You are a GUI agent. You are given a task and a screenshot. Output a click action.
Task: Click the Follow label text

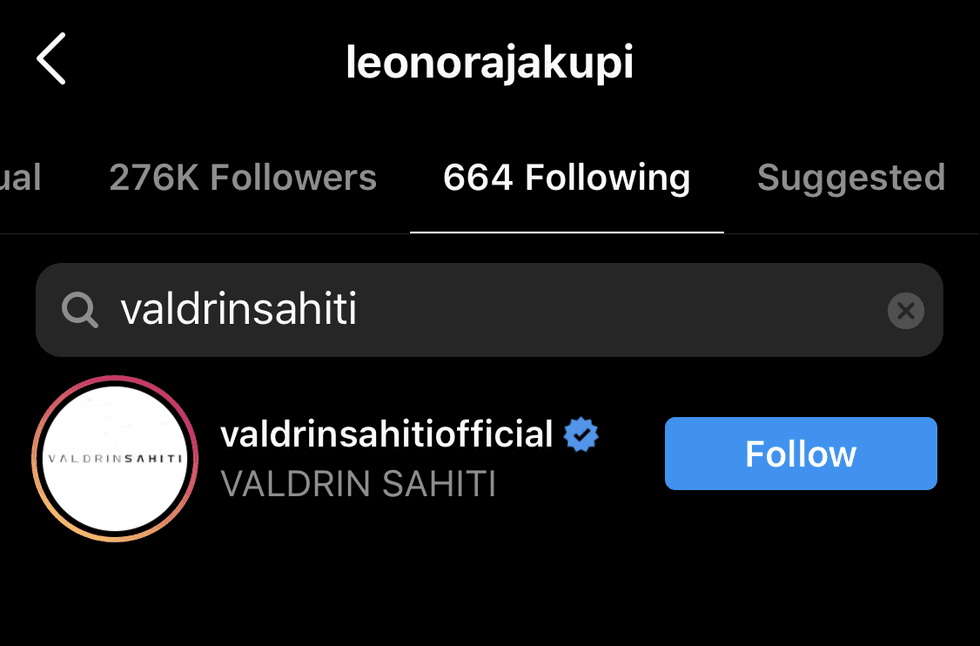801,454
